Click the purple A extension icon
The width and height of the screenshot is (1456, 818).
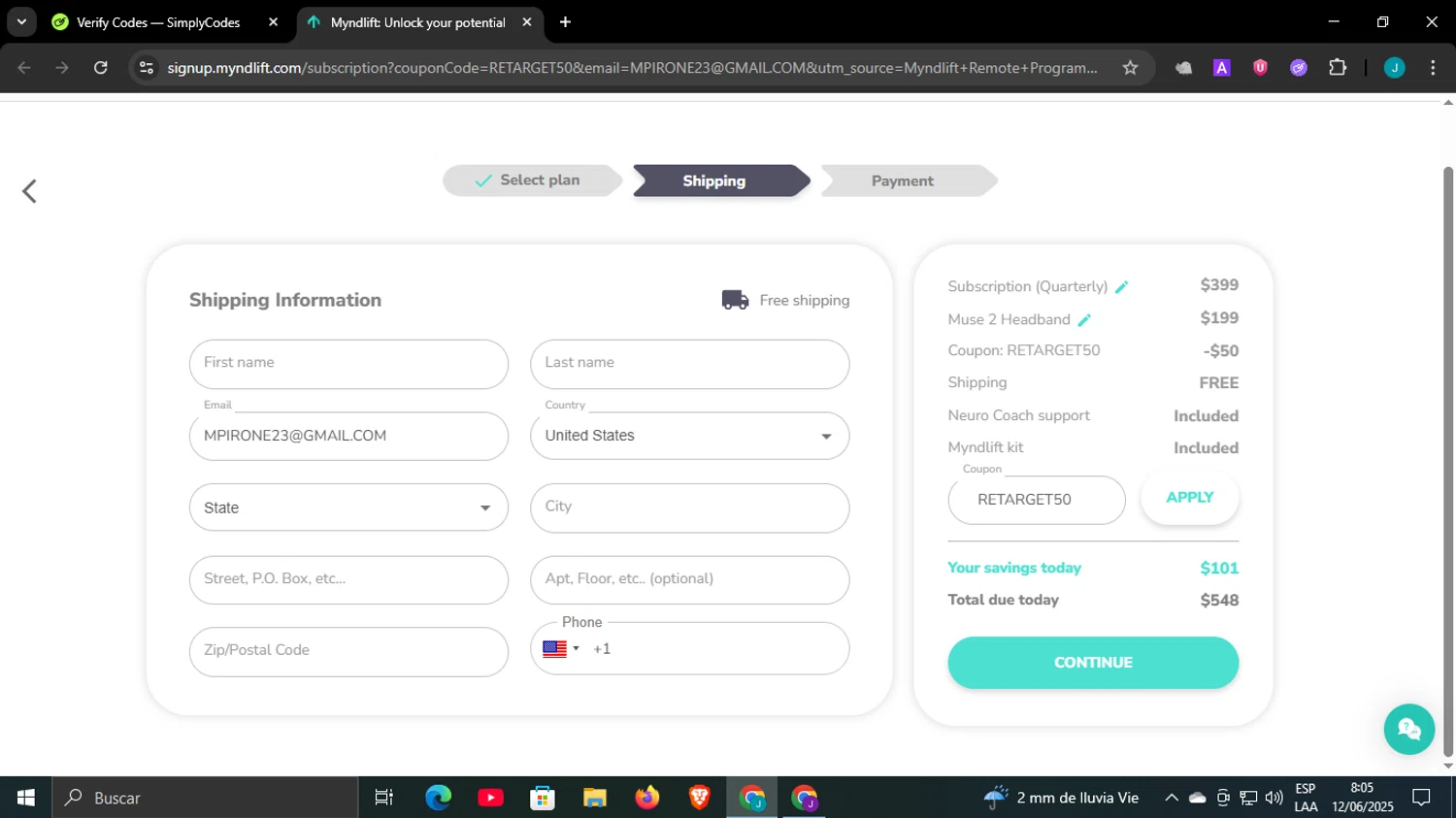pyautogui.click(x=1222, y=68)
